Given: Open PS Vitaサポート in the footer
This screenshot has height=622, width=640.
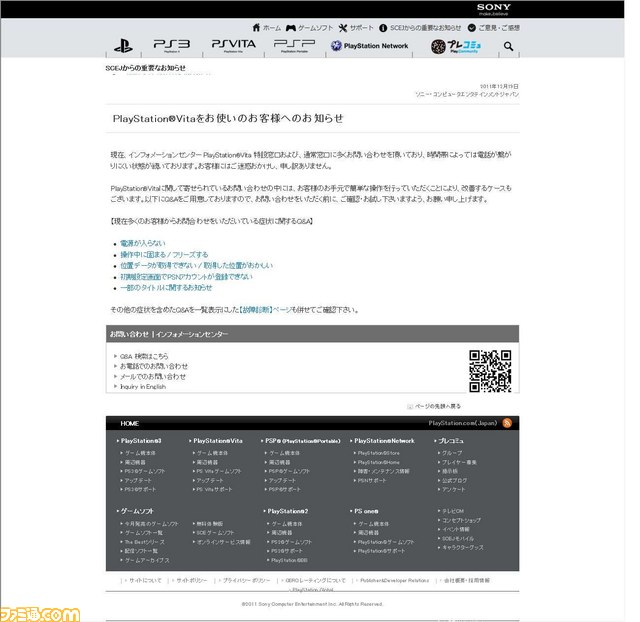Looking at the screenshot, I should coord(214,489).
